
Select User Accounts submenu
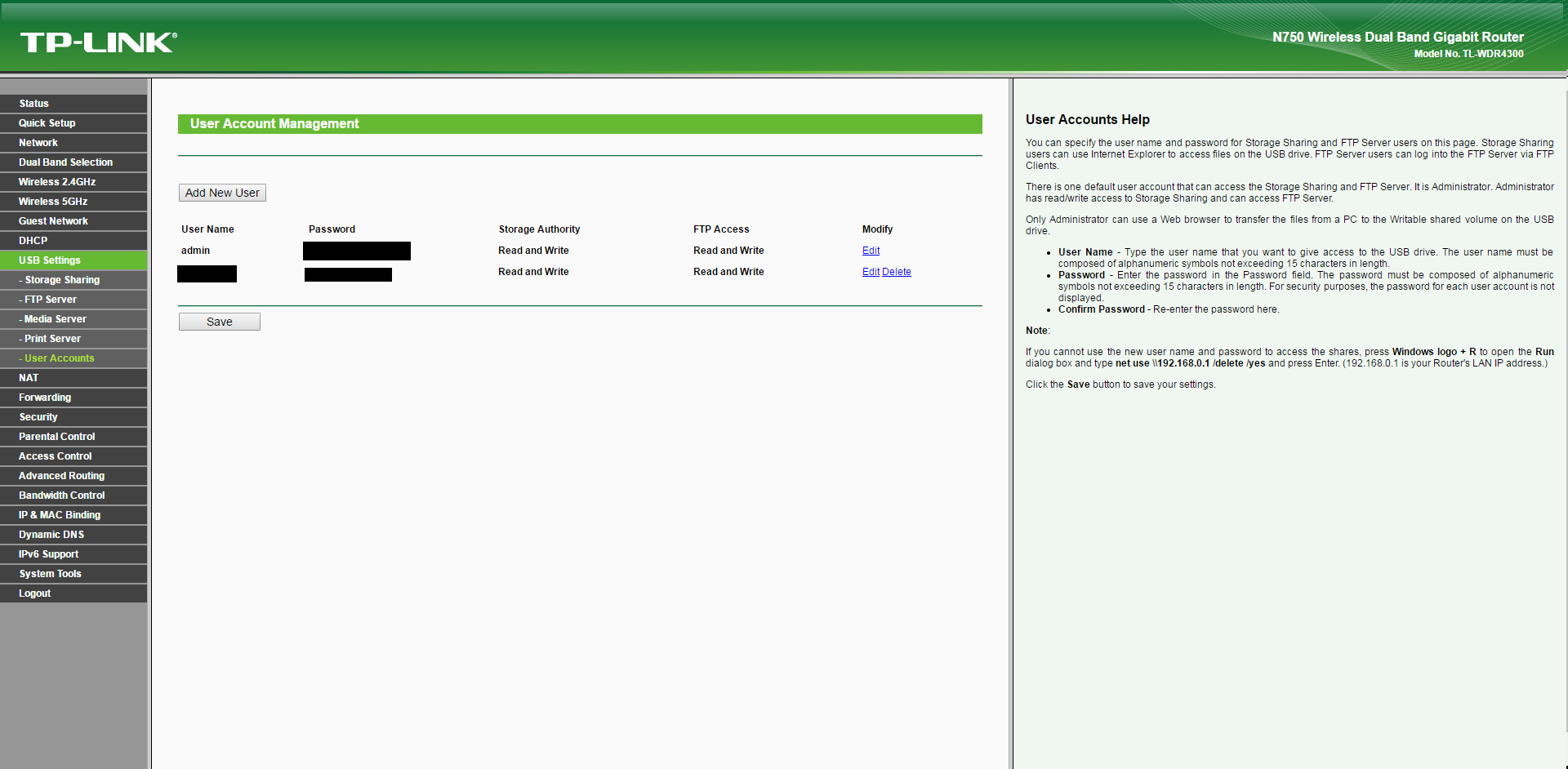(73, 358)
